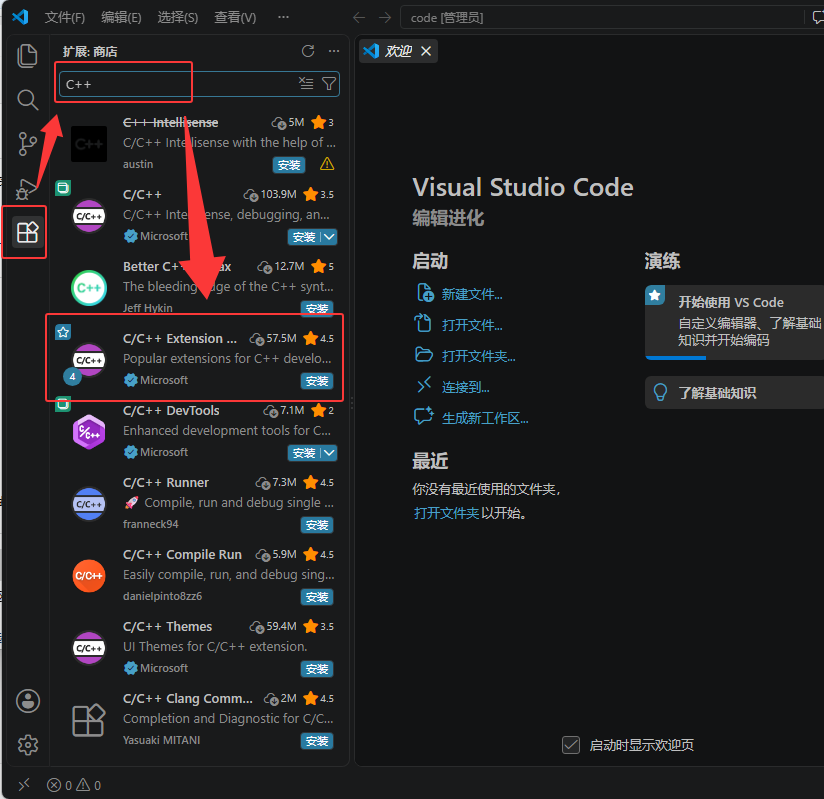The width and height of the screenshot is (824, 799).
Task: Open the Search view in activity bar
Action: click(27, 99)
